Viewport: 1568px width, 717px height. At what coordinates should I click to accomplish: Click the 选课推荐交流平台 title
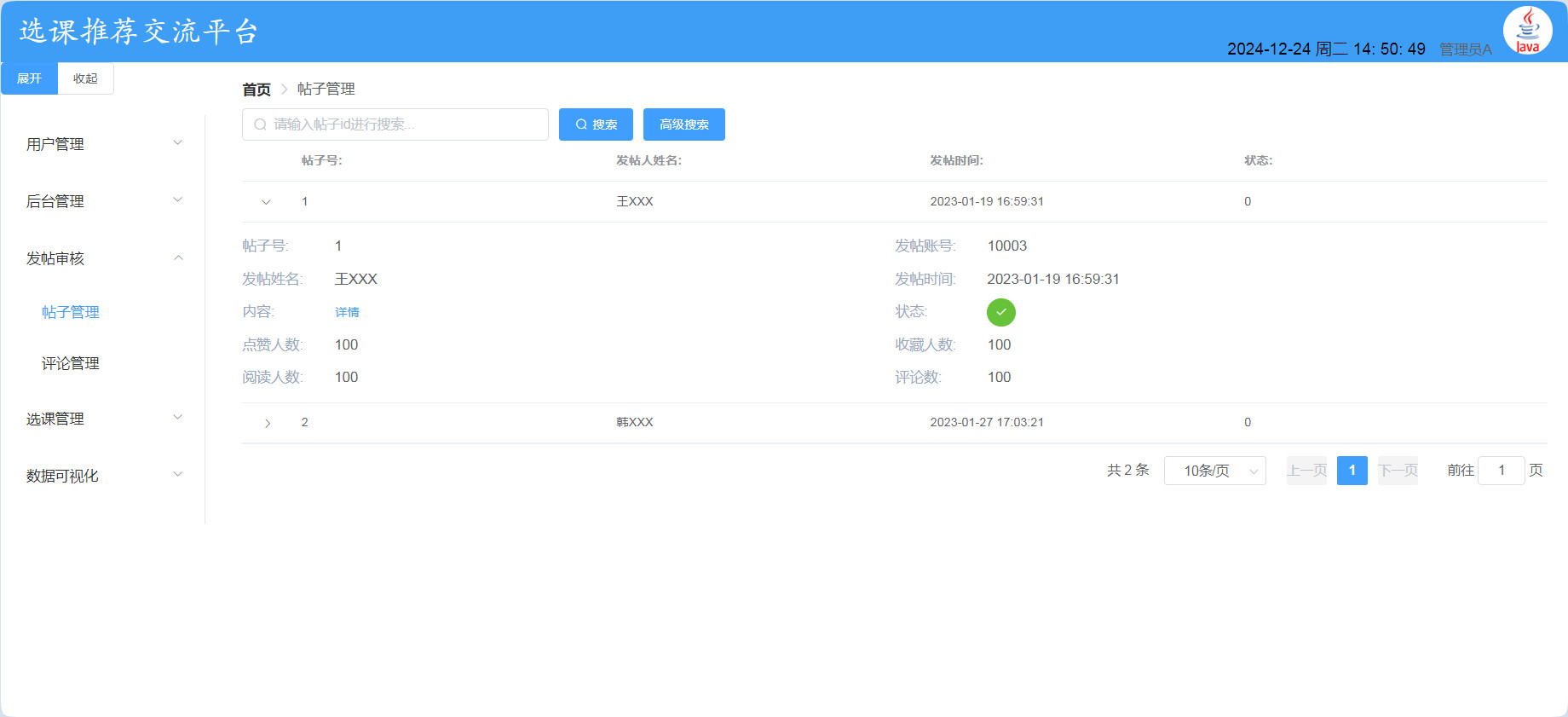[x=139, y=32]
